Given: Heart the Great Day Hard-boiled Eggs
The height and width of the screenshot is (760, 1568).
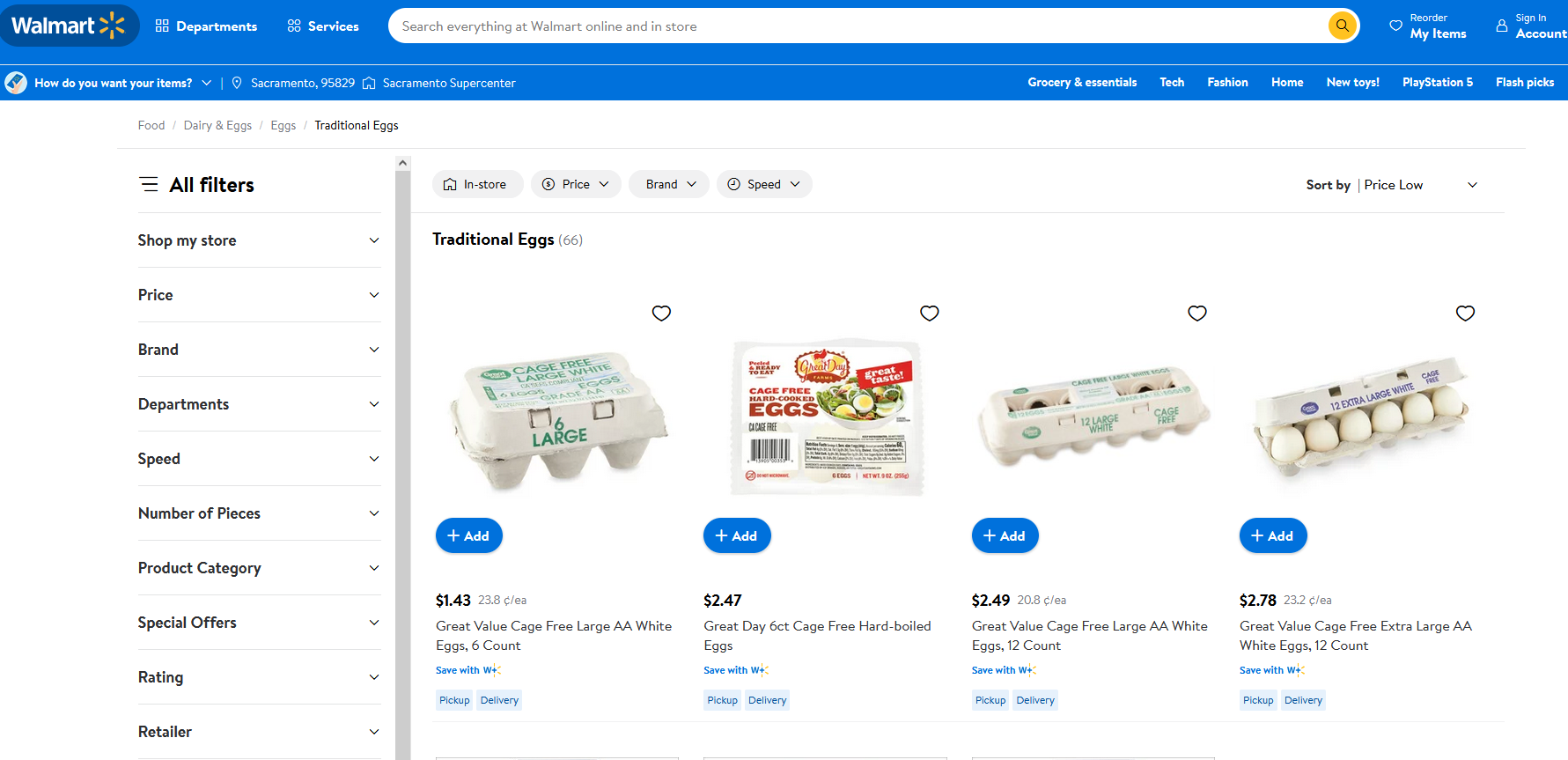Looking at the screenshot, I should tap(929, 314).
